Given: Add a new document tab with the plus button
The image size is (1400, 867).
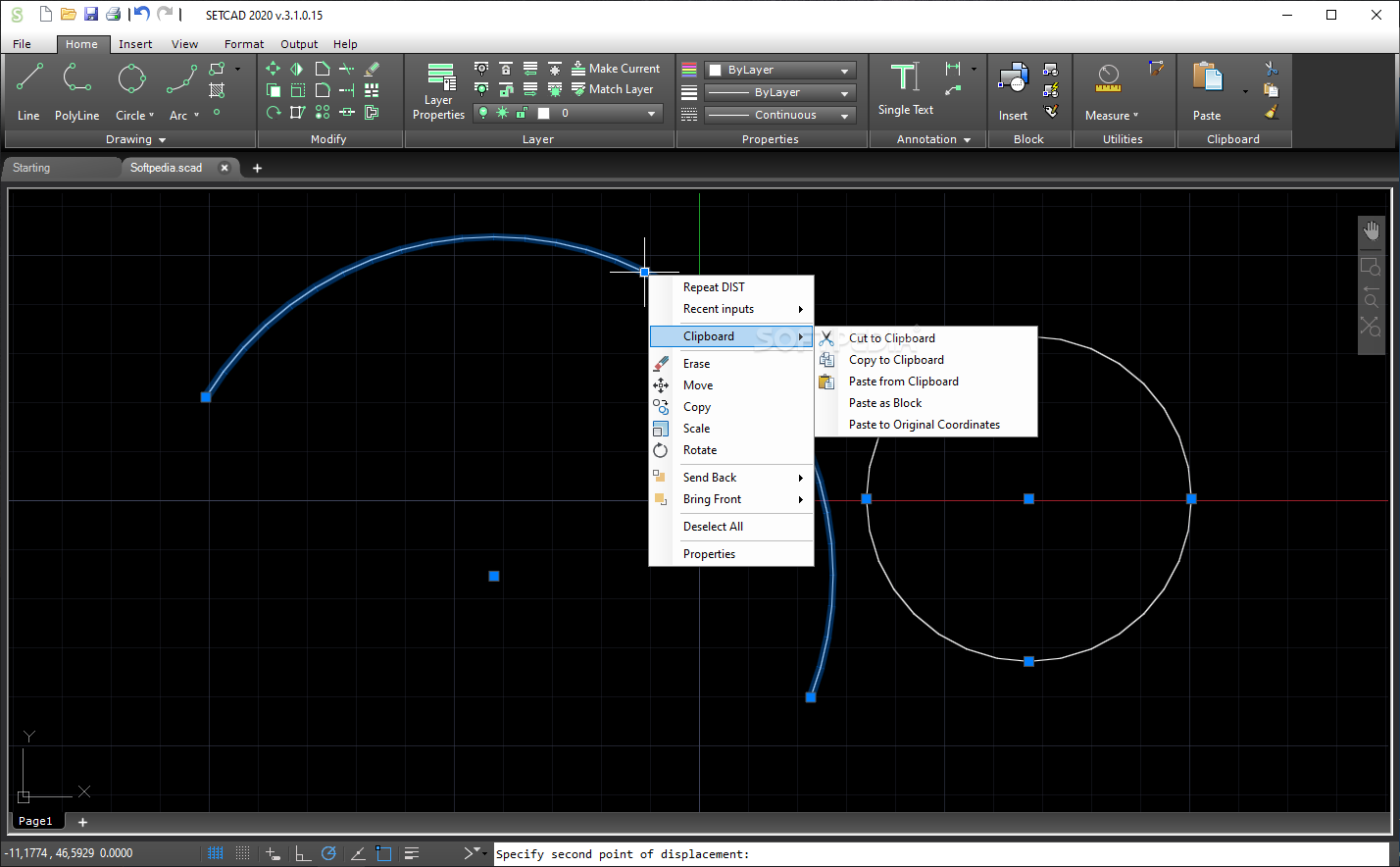Looking at the screenshot, I should click(257, 168).
